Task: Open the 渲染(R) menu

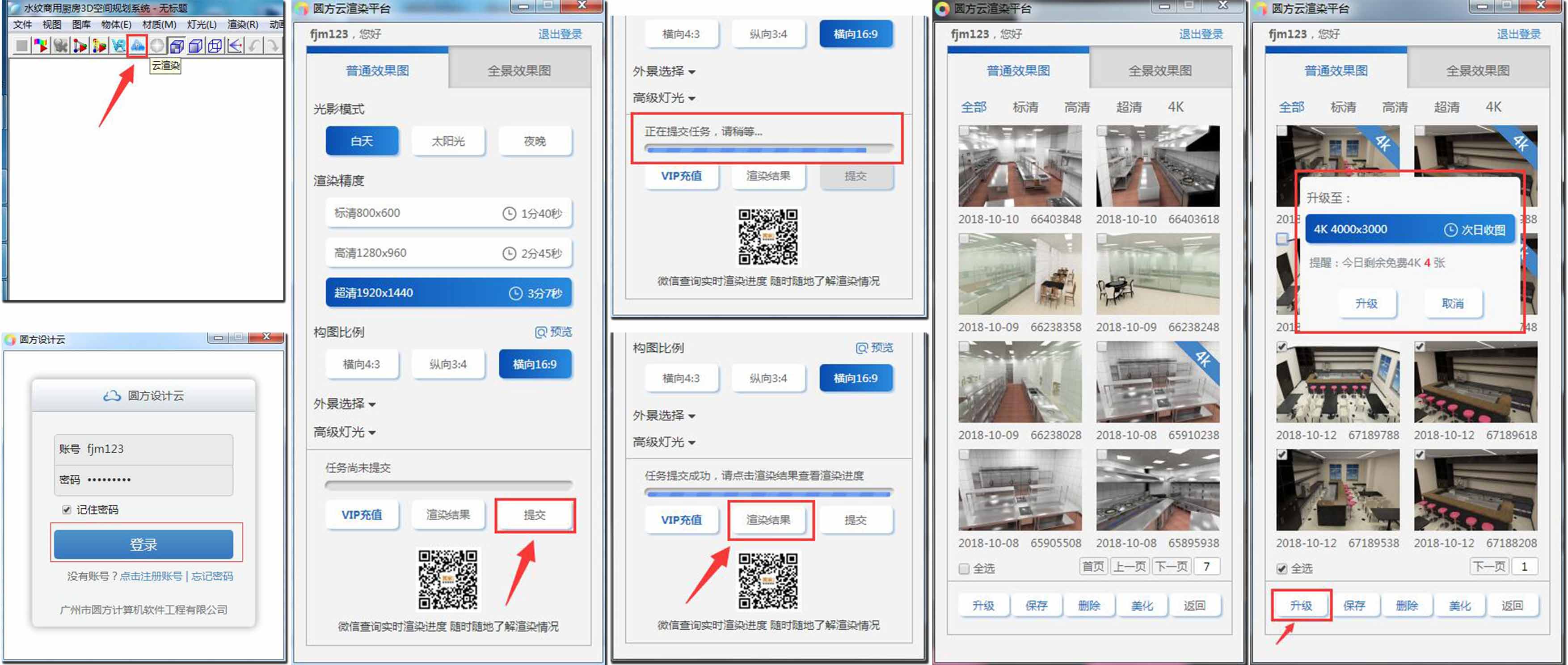Action: click(x=243, y=24)
